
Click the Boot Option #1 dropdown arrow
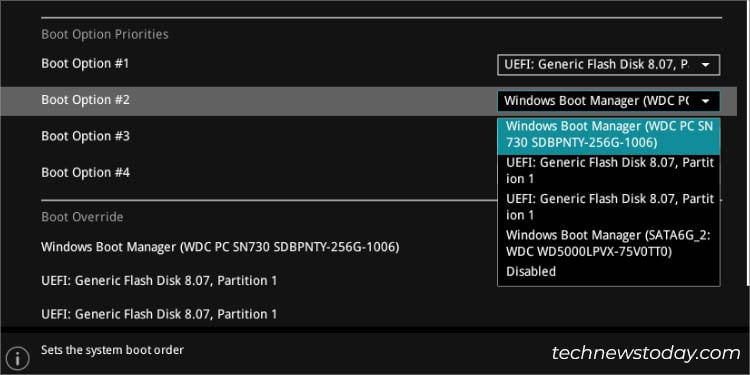(x=706, y=65)
